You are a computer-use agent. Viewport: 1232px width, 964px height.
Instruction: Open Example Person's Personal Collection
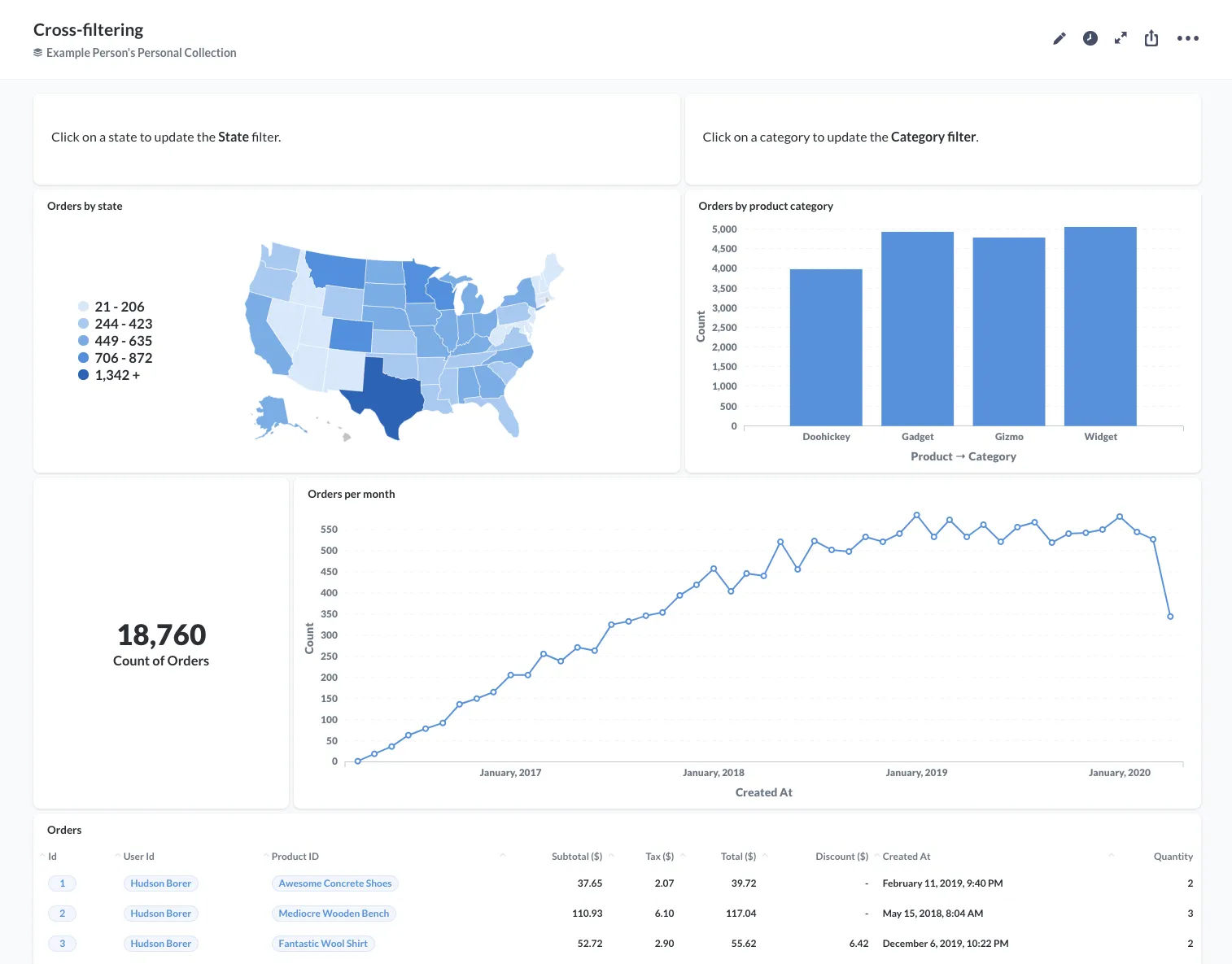[x=141, y=52]
